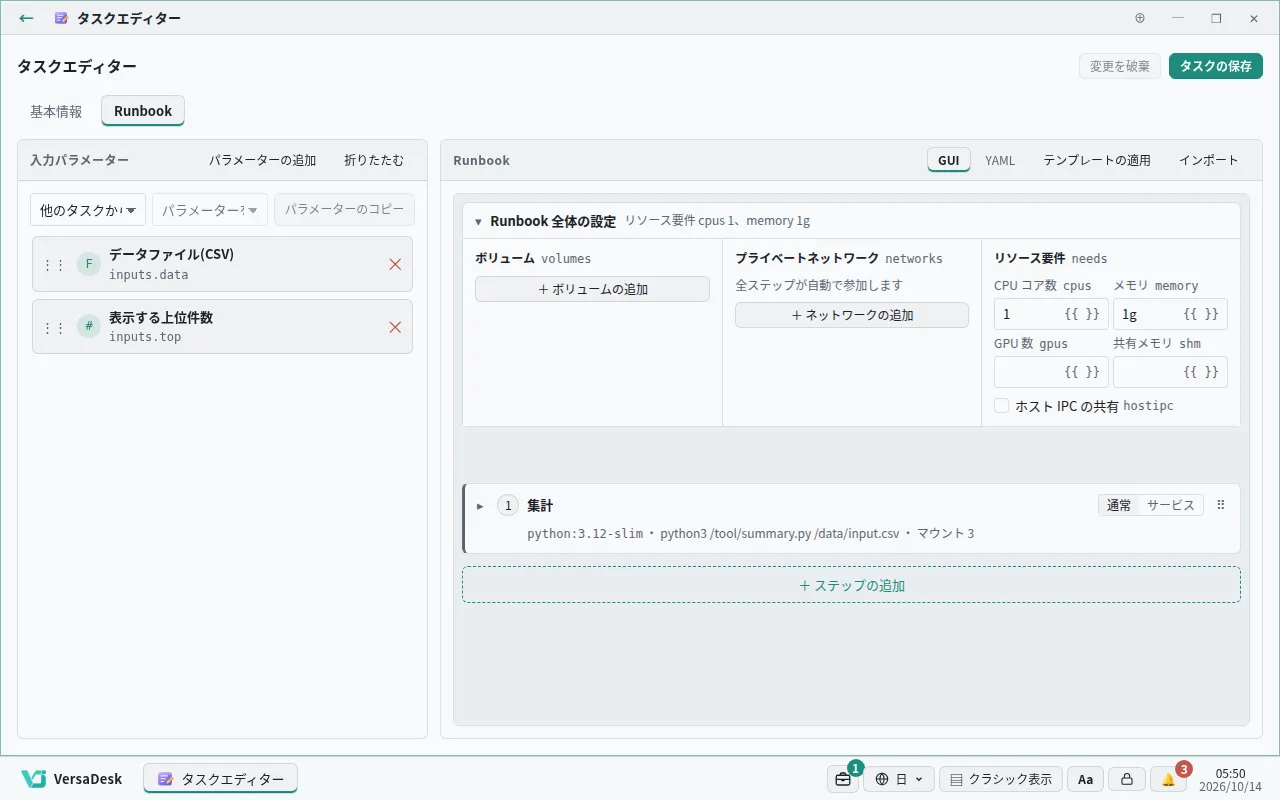Open the notifications bell

pos(1168,779)
